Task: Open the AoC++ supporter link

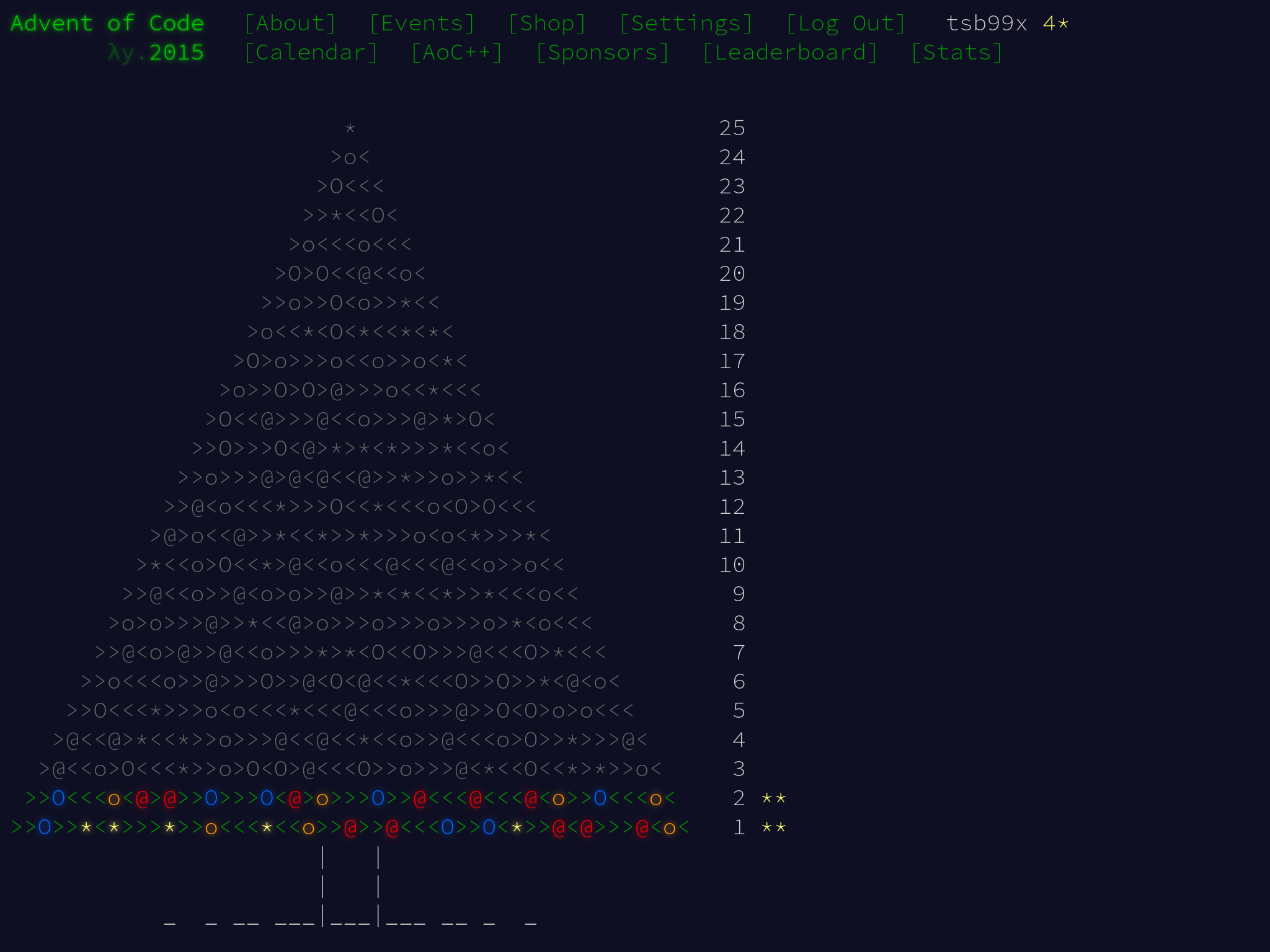Action: tap(456, 53)
